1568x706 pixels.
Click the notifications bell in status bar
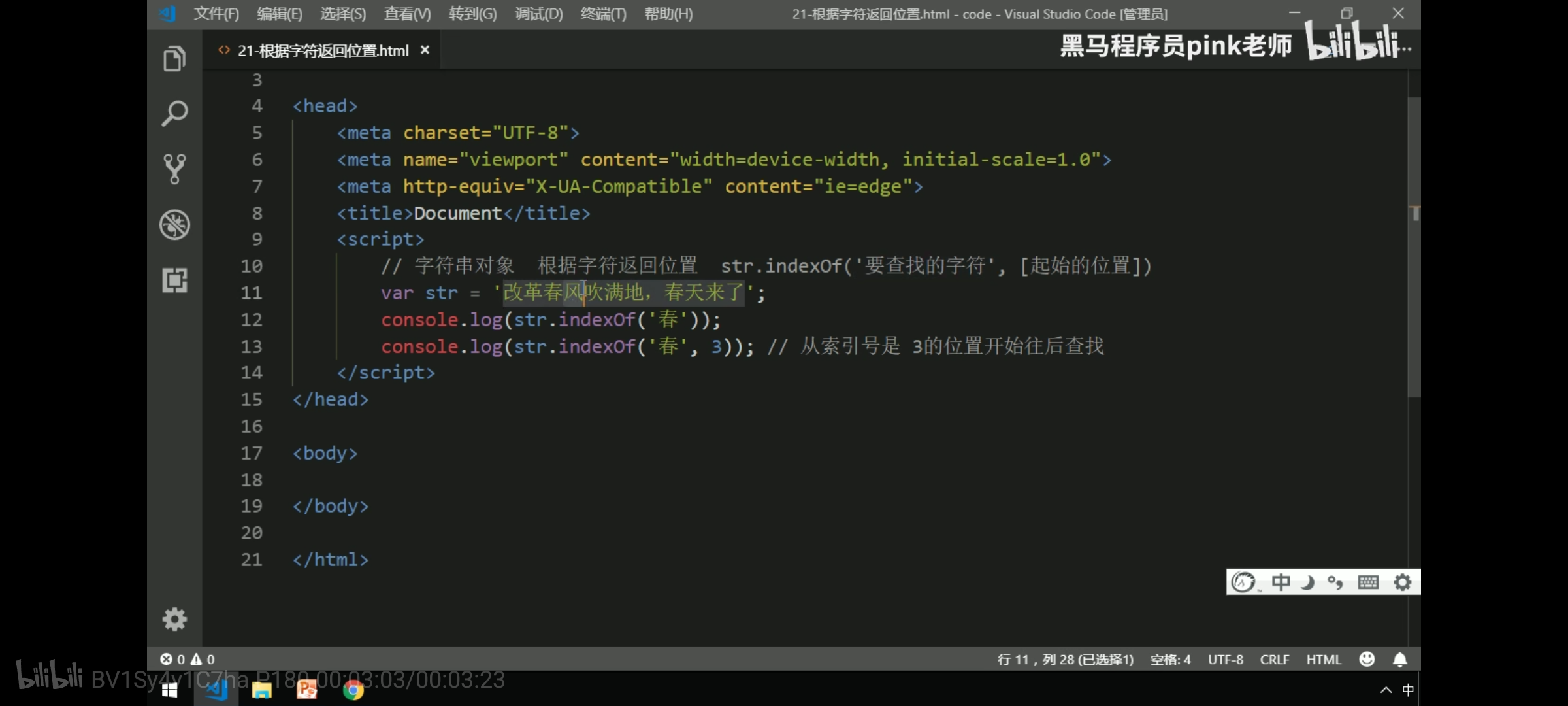[1399, 659]
